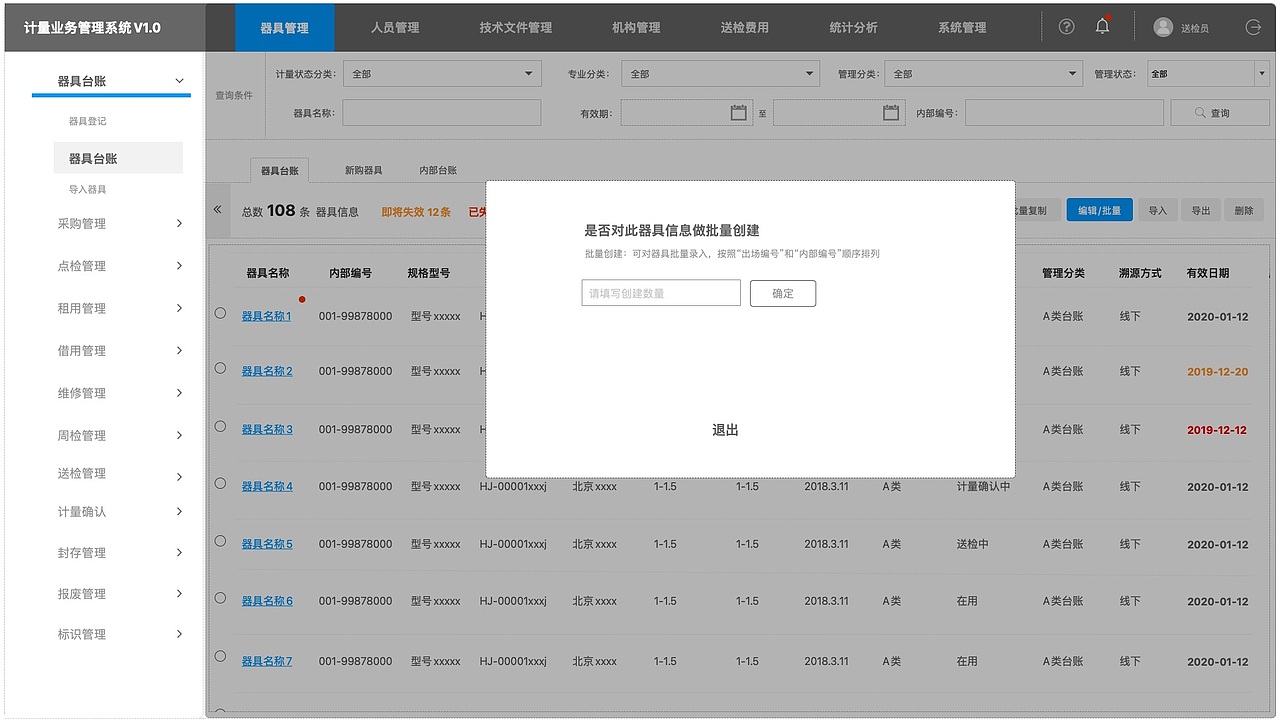Viewport: 1280px width, 722px height.
Task: Collapse the panel with the double-arrow icon
Action: (218, 210)
